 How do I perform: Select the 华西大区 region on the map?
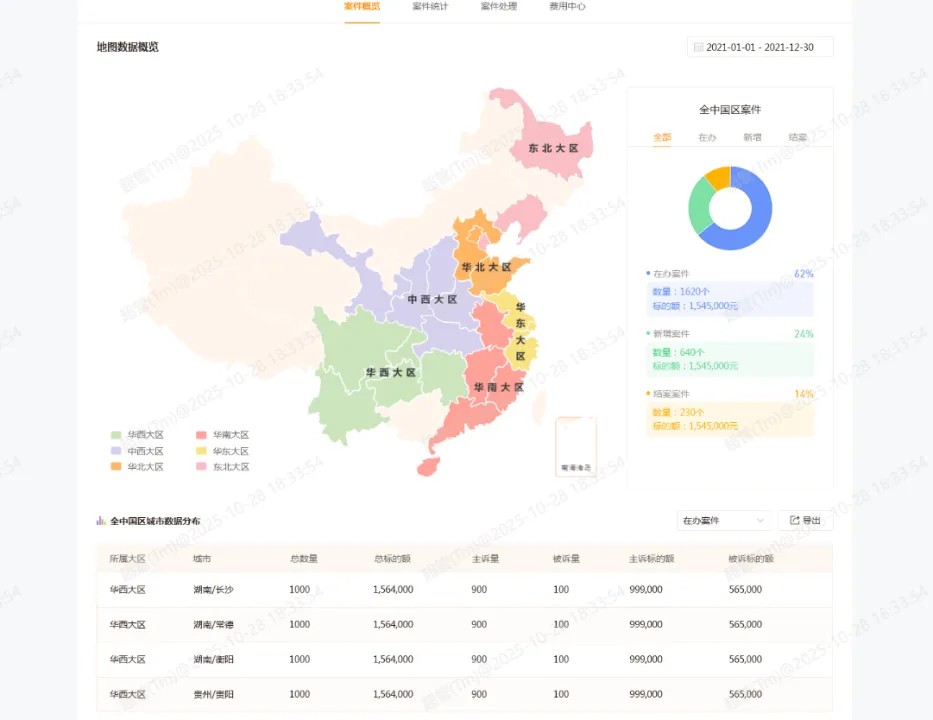(x=390, y=370)
